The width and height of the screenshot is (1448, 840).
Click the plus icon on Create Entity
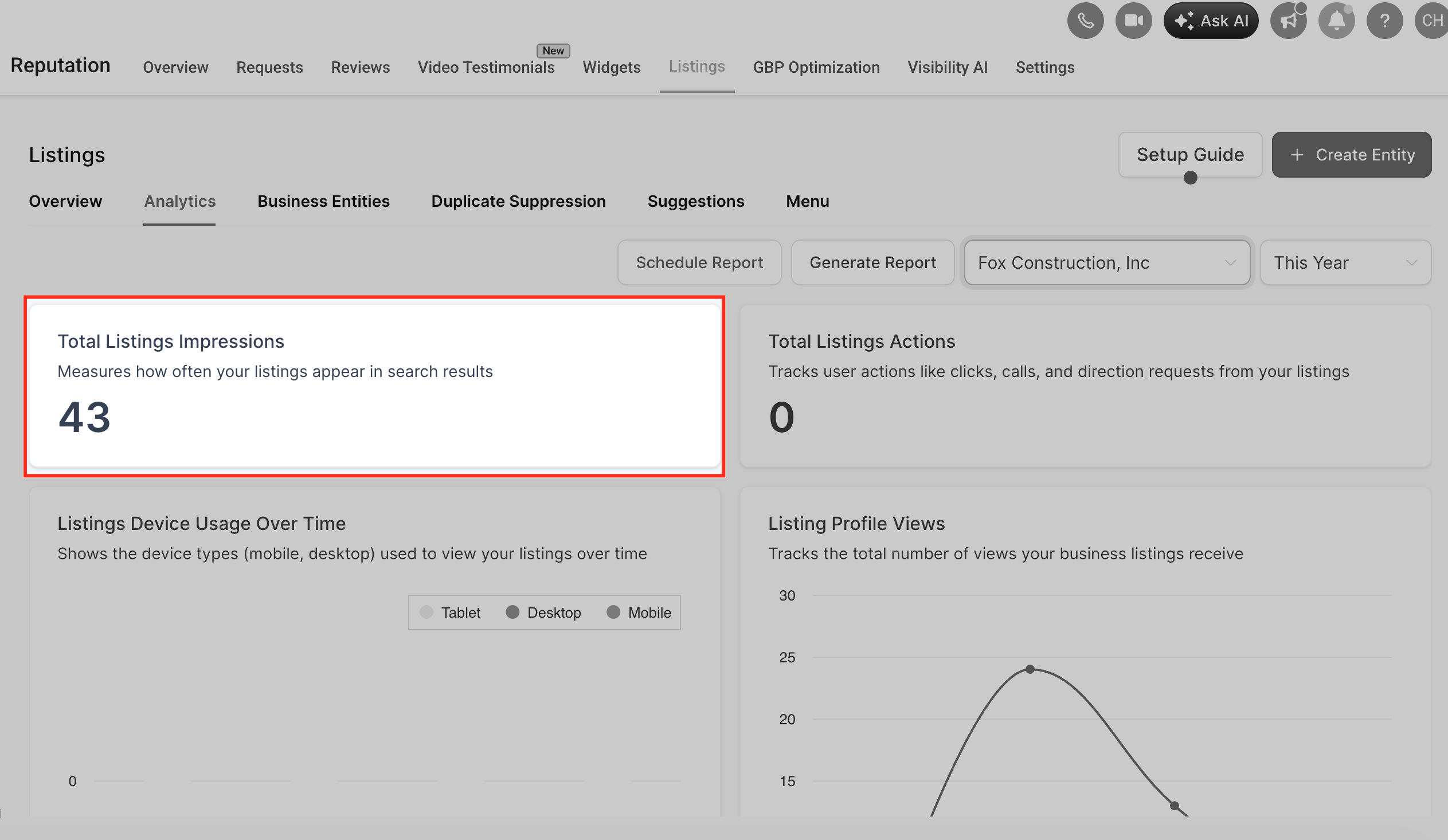point(1297,155)
